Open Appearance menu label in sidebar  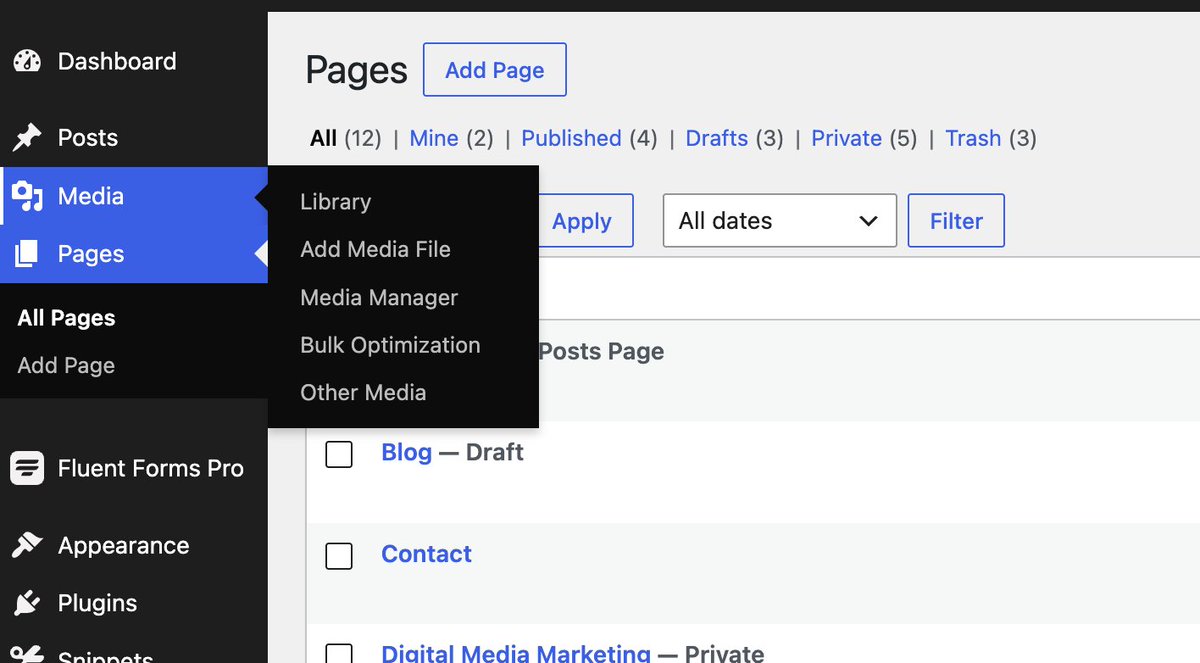click(x=124, y=545)
